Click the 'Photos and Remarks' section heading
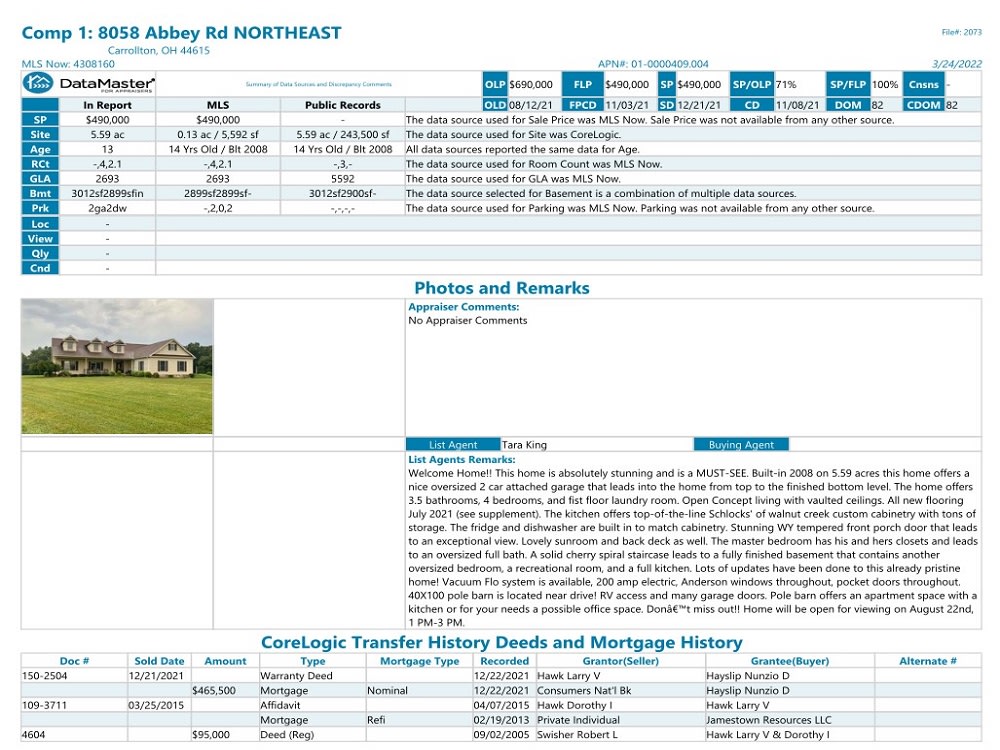The height and width of the screenshot is (750, 1000). tap(502, 288)
